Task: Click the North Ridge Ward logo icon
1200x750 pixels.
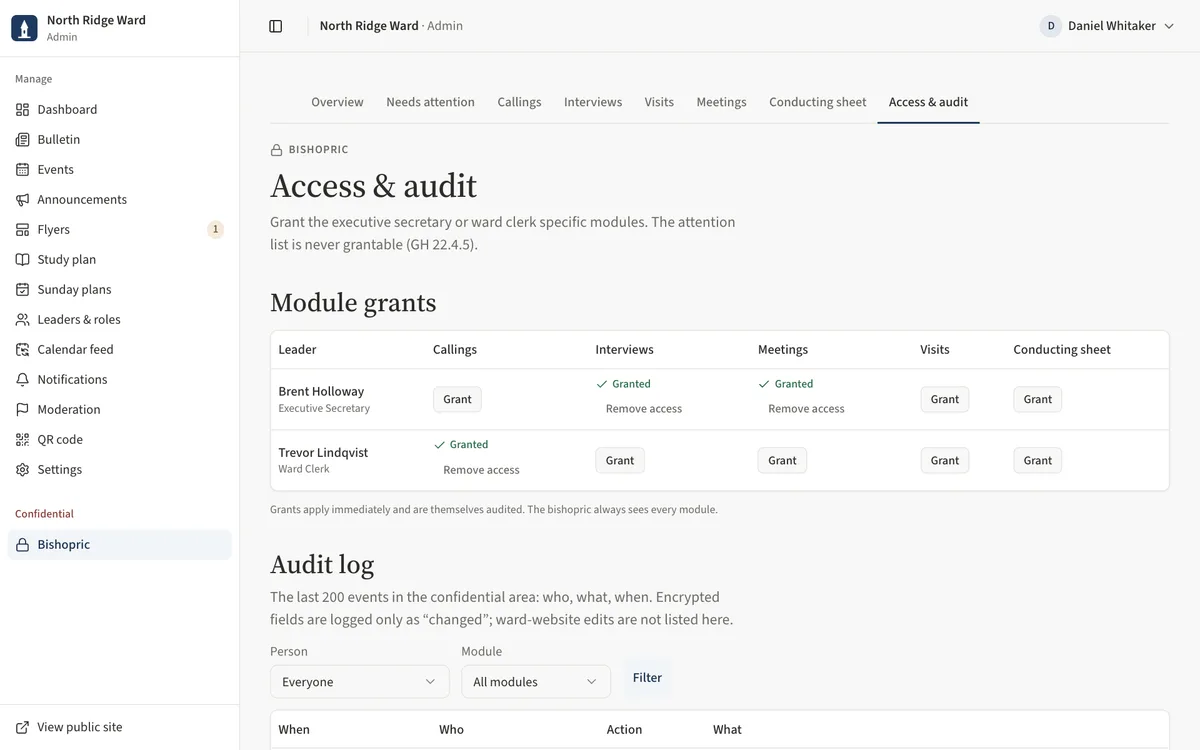Action: coord(24,28)
